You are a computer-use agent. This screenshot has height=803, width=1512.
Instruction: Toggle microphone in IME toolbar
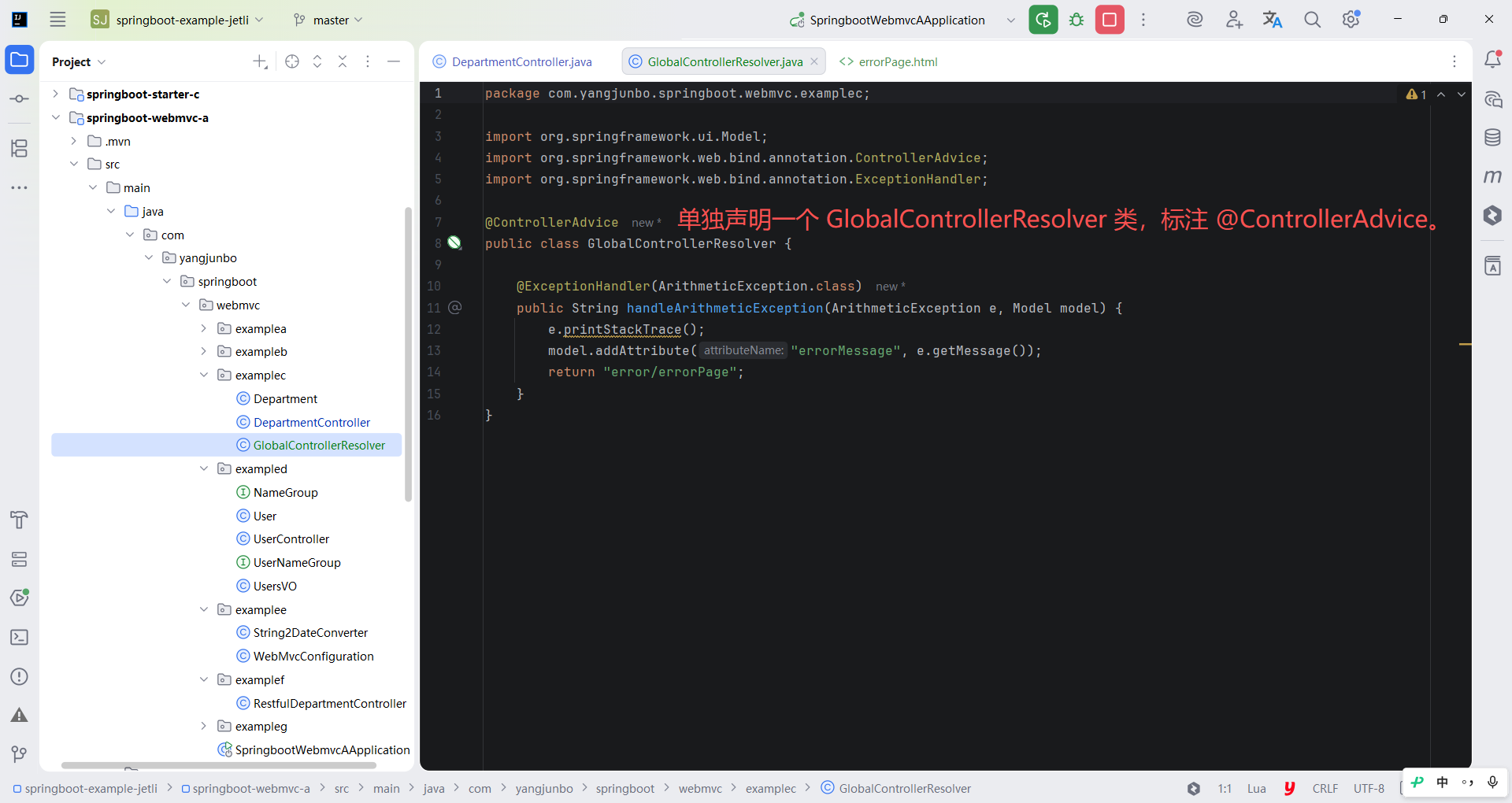[1492, 782]
